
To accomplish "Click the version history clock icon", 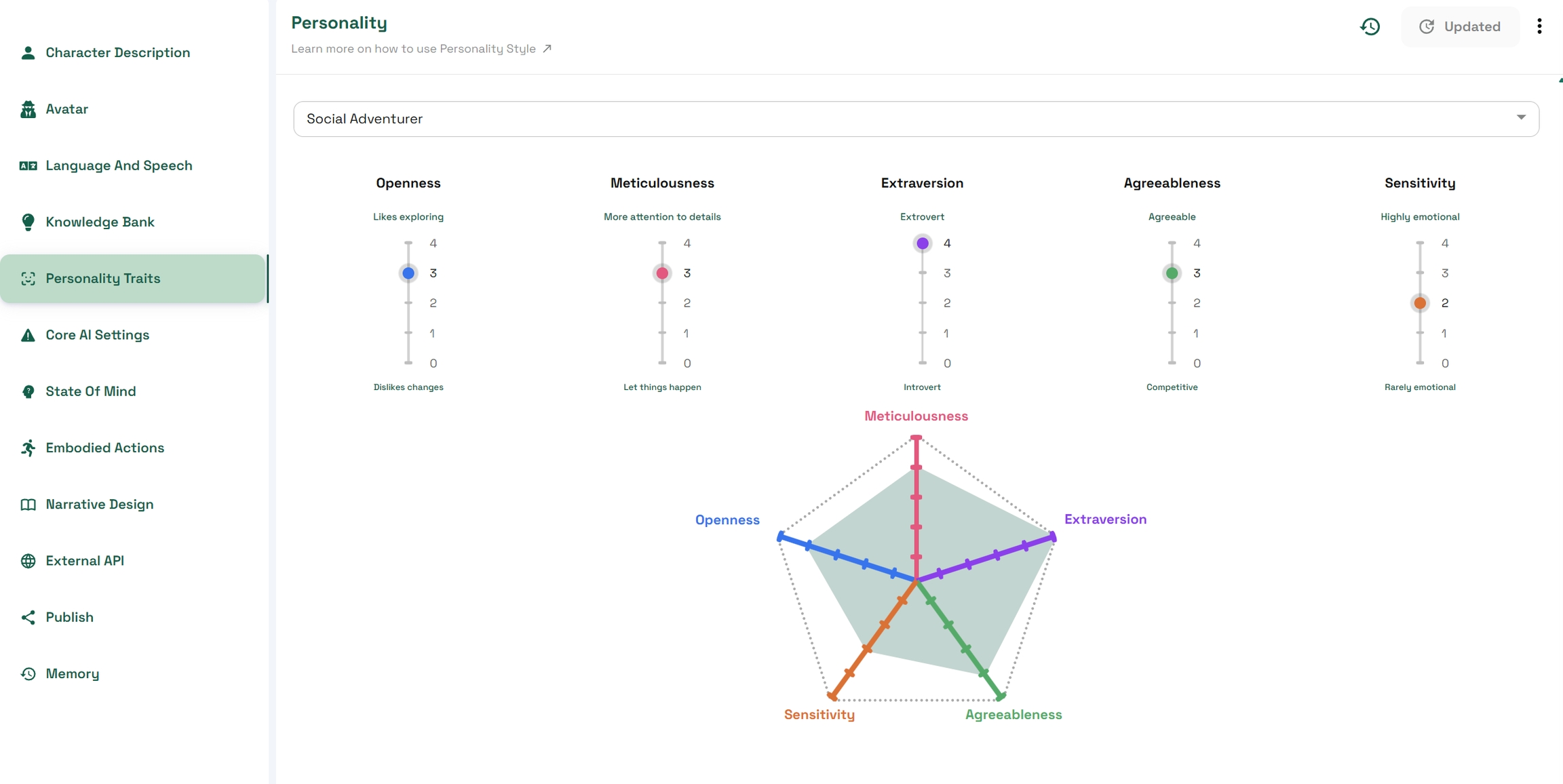I will 1370,26.
